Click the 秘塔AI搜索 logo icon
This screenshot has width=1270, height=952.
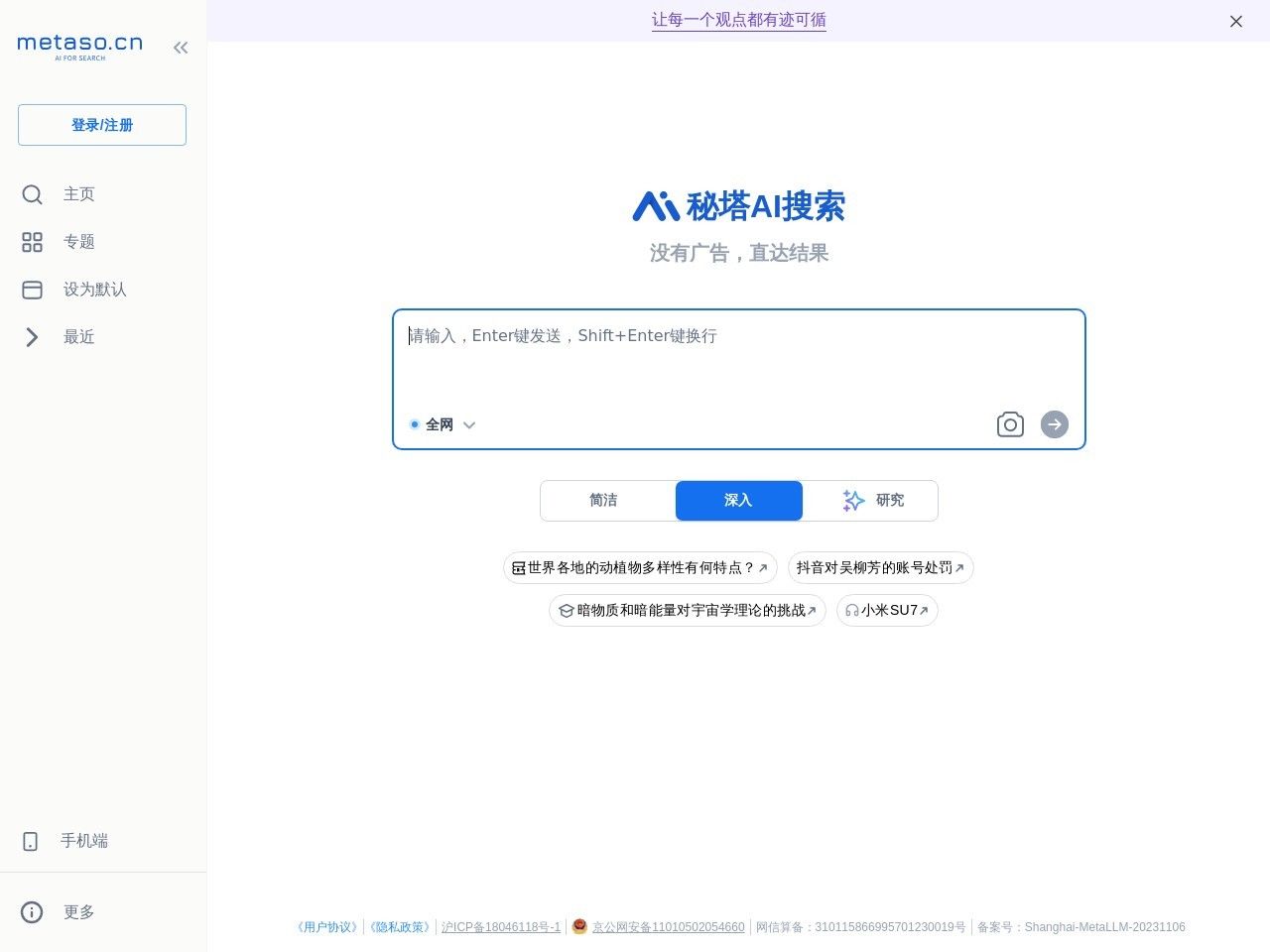[656, 206]
